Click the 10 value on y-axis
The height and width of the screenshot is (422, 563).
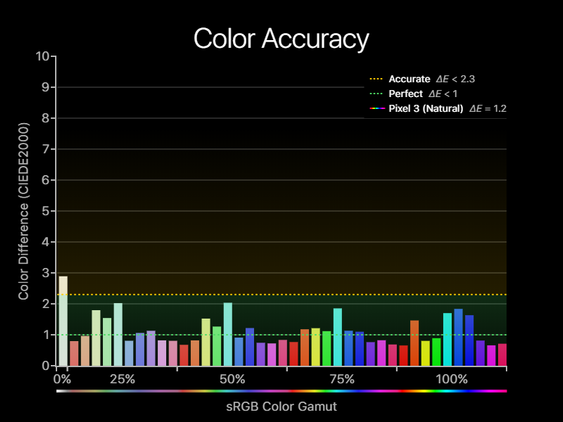(42, 56)
